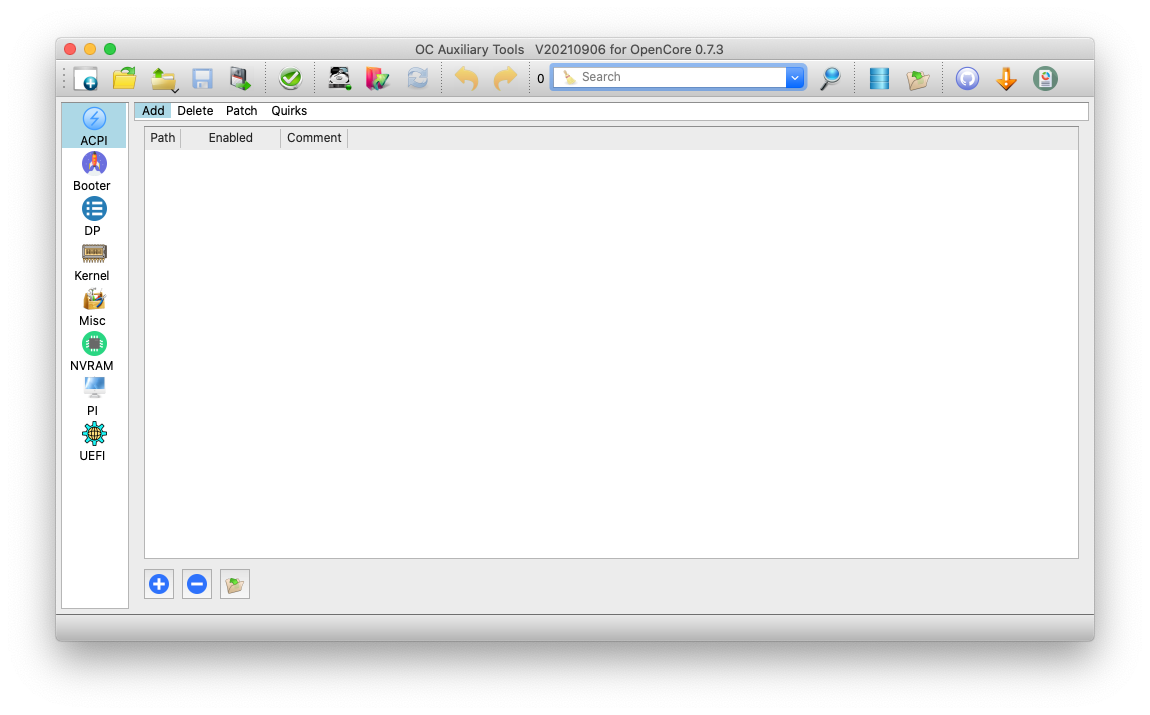Switch to the Delete tab
Screen dimensions: 1150x715
[x=195, y=111]
